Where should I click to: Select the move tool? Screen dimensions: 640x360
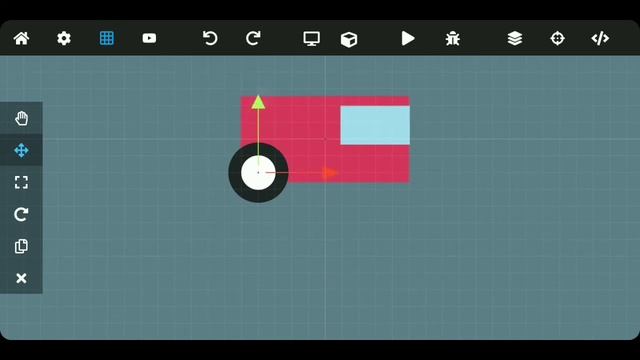(21, 150)
